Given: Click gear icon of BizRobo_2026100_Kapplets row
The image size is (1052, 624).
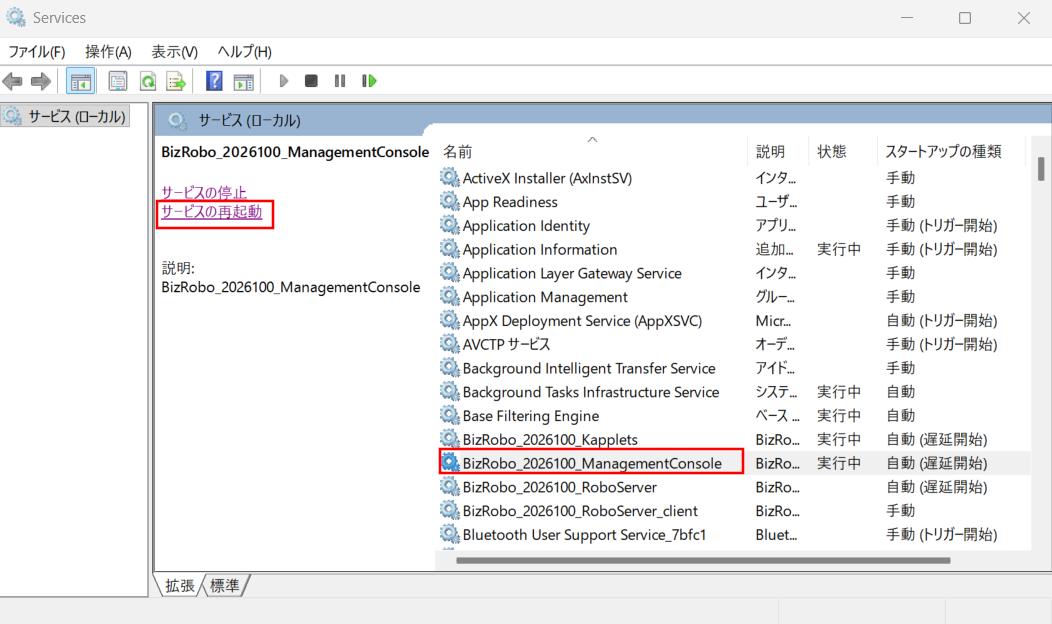Looking at the screenshot, I should (x=449, y=439).
